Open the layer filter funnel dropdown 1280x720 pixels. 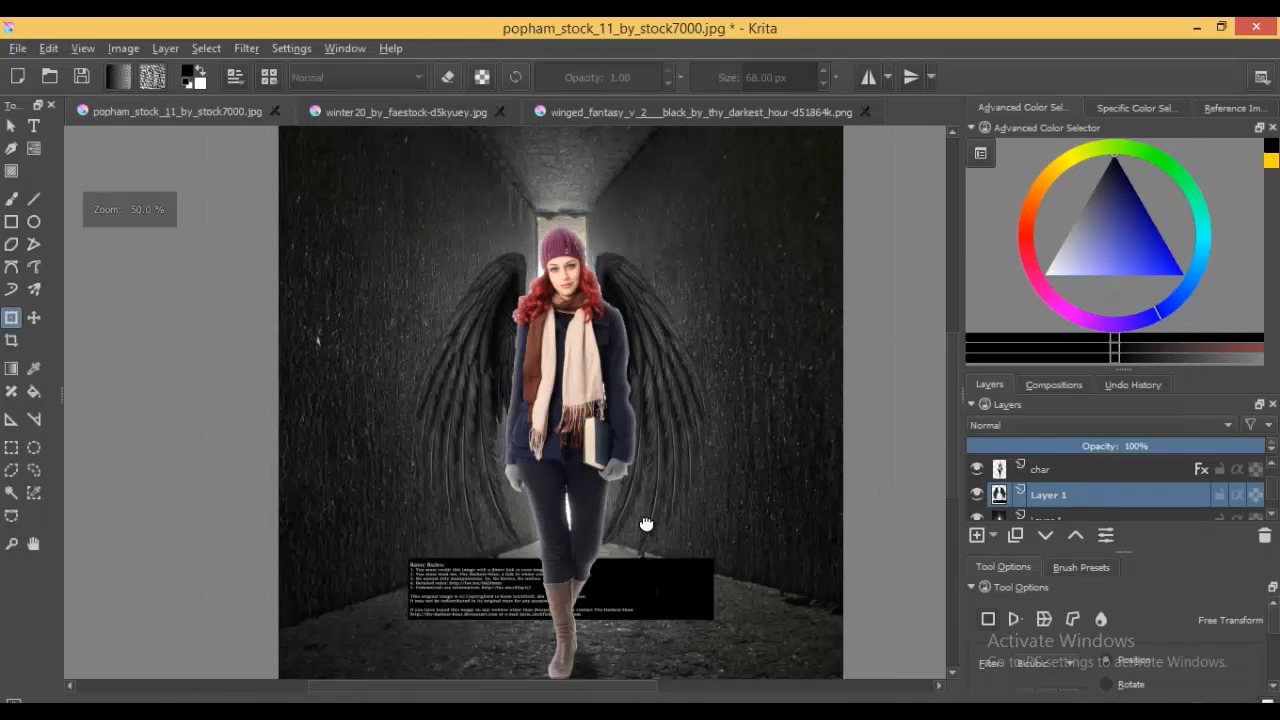[1256, 425]
